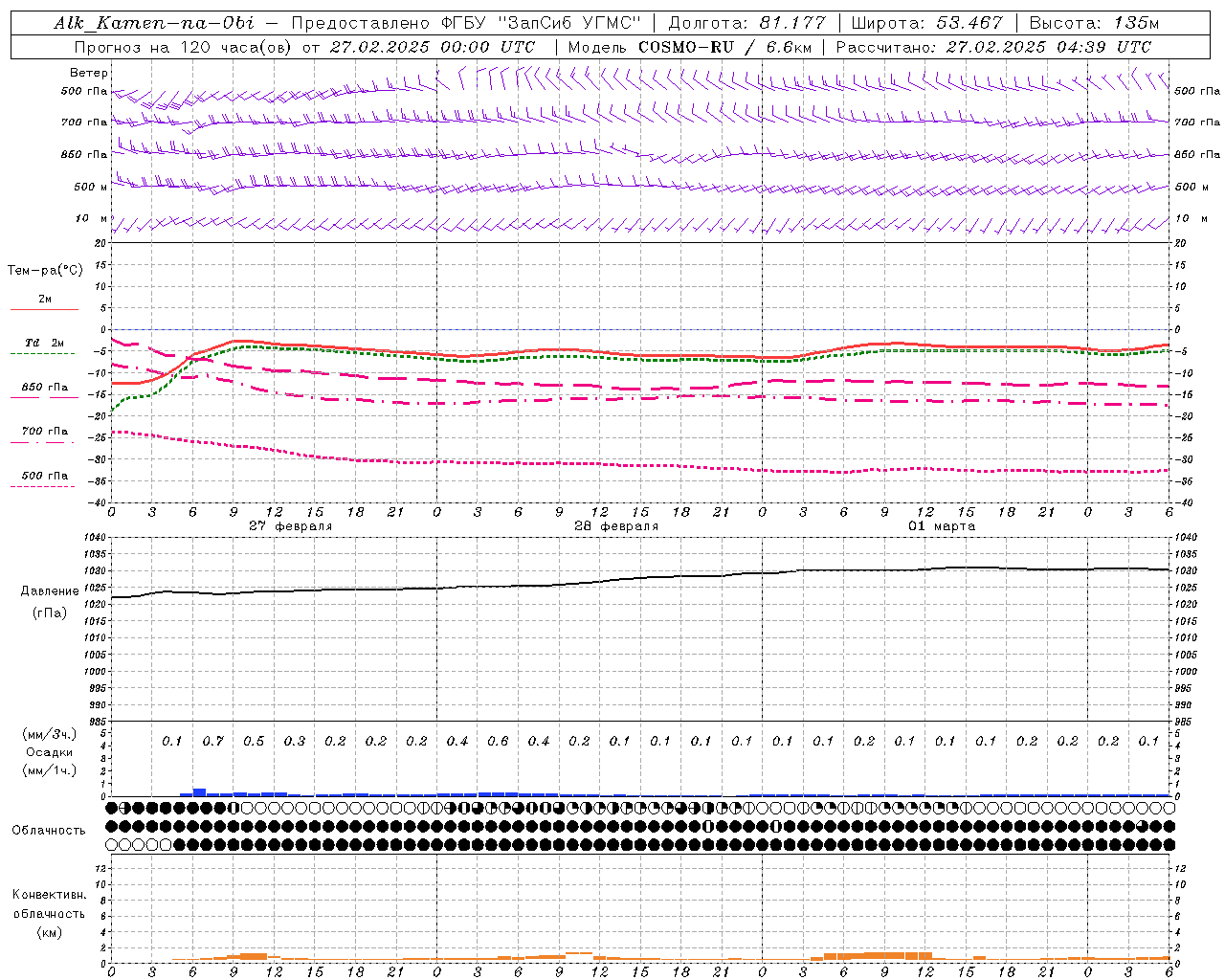The height and width of the screenshot is (980, 1225).
Task: Select the Td 2м dew point legend entry
Action: 45,343
